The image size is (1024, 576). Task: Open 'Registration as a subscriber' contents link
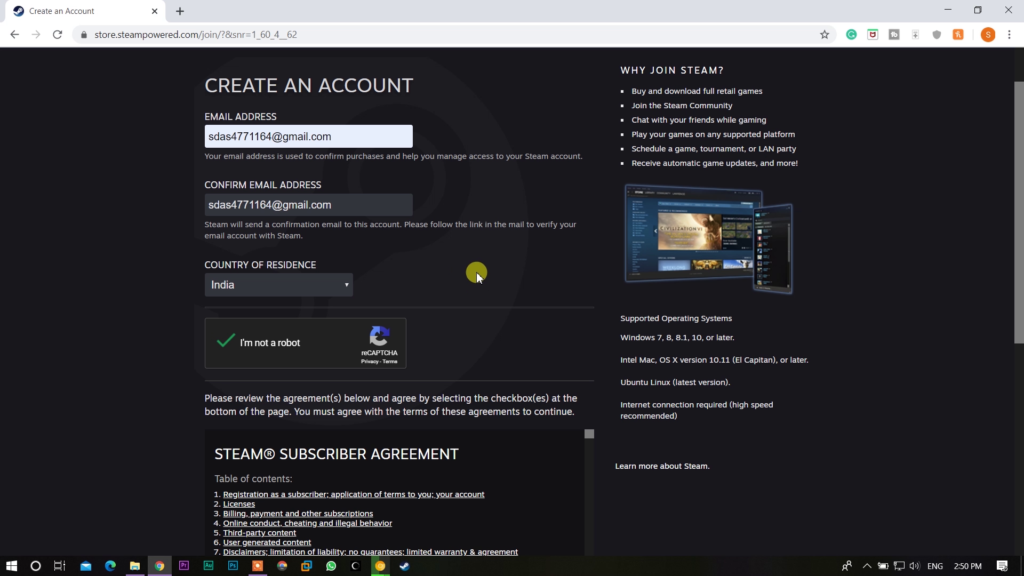[353, 494]
